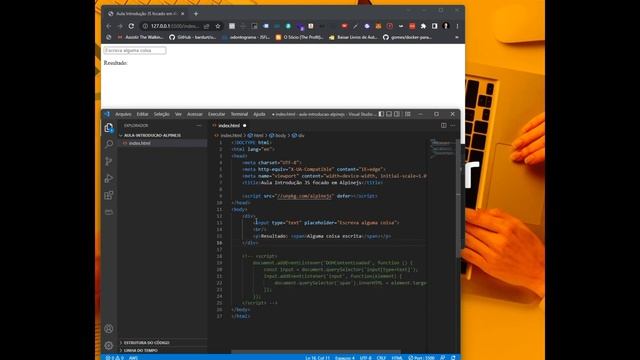Open the Executar menu in VS Code
Screen dimensions: 640x360
(x=217, y=114)
